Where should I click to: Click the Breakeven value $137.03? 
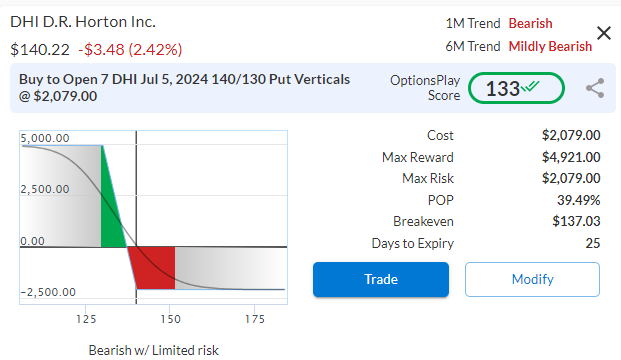(x=576, y=221)
